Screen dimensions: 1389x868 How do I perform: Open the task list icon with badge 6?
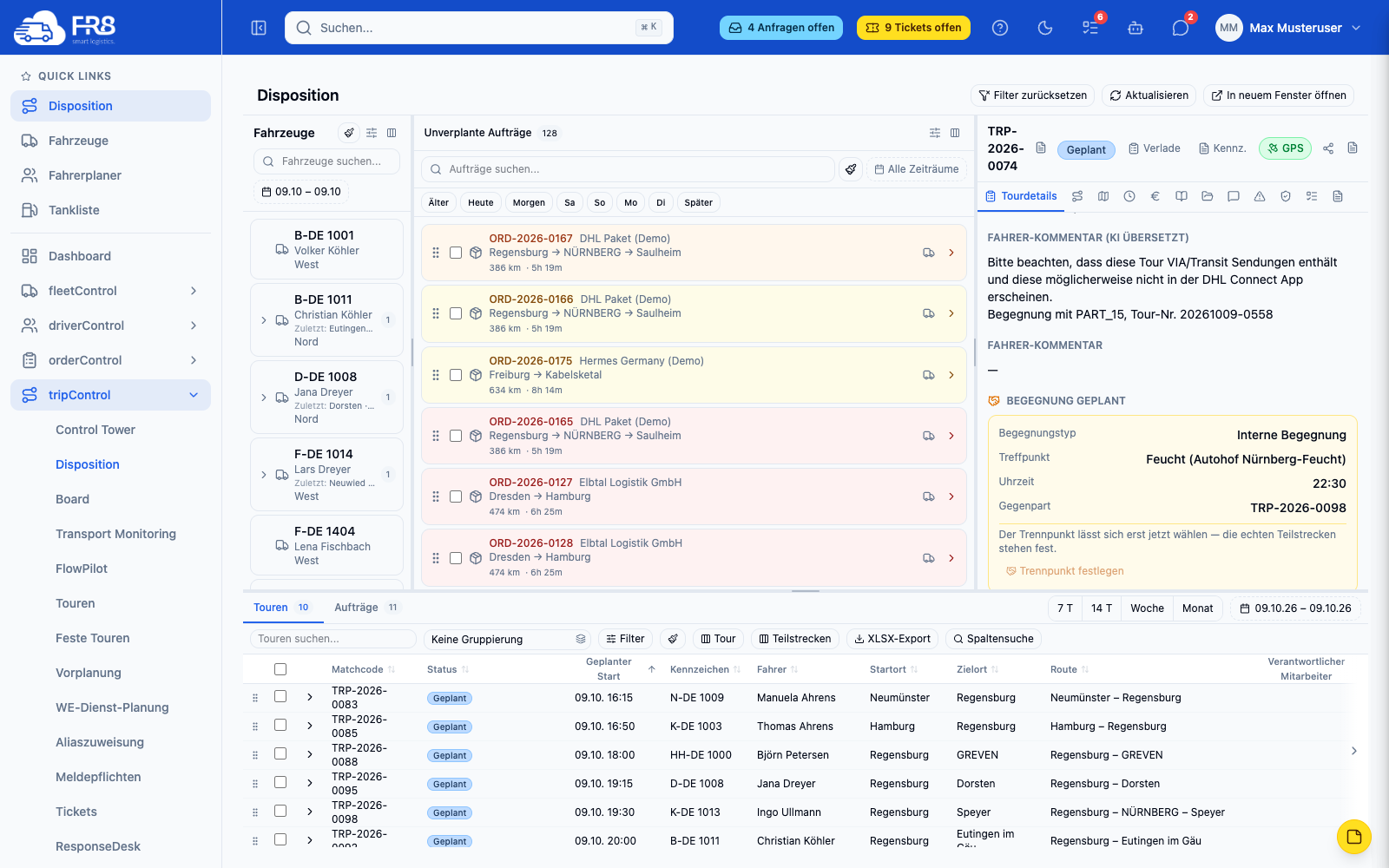(1090, 28)
